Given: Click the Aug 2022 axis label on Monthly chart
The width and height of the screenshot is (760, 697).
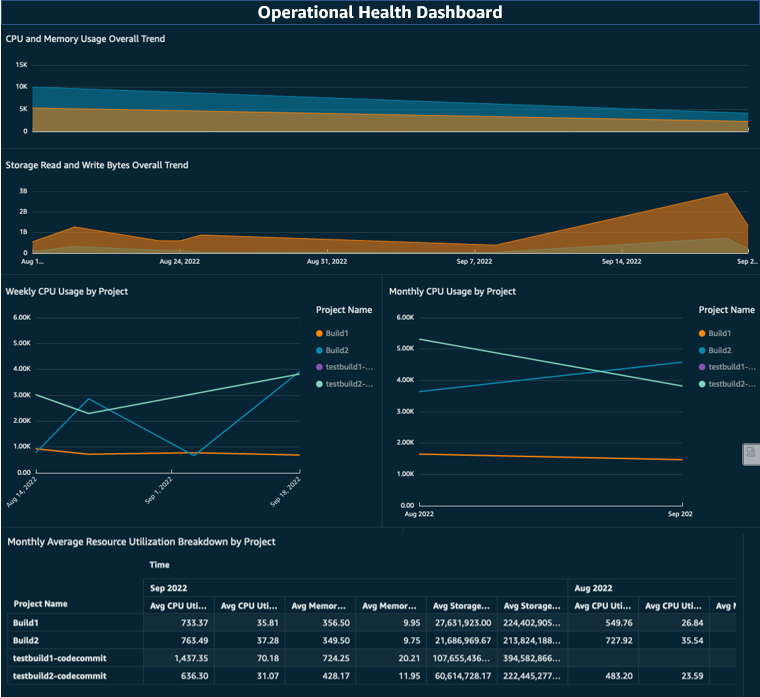Looking at the screenshot, I should (x=419, y=514).
